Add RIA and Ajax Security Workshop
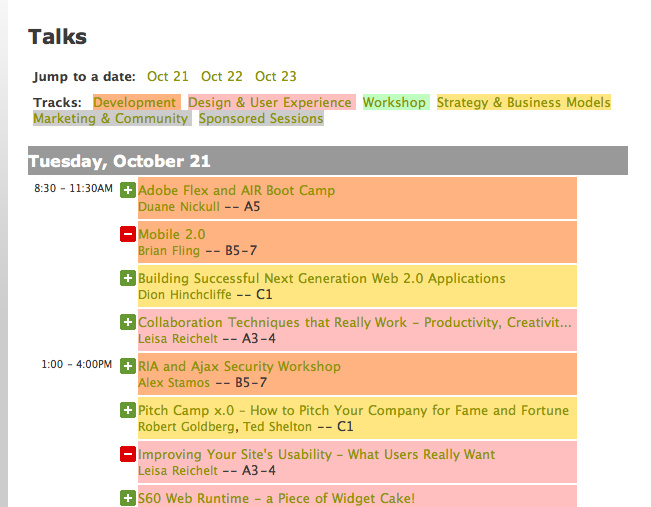 pyautogui.click(x=128, y=366)
